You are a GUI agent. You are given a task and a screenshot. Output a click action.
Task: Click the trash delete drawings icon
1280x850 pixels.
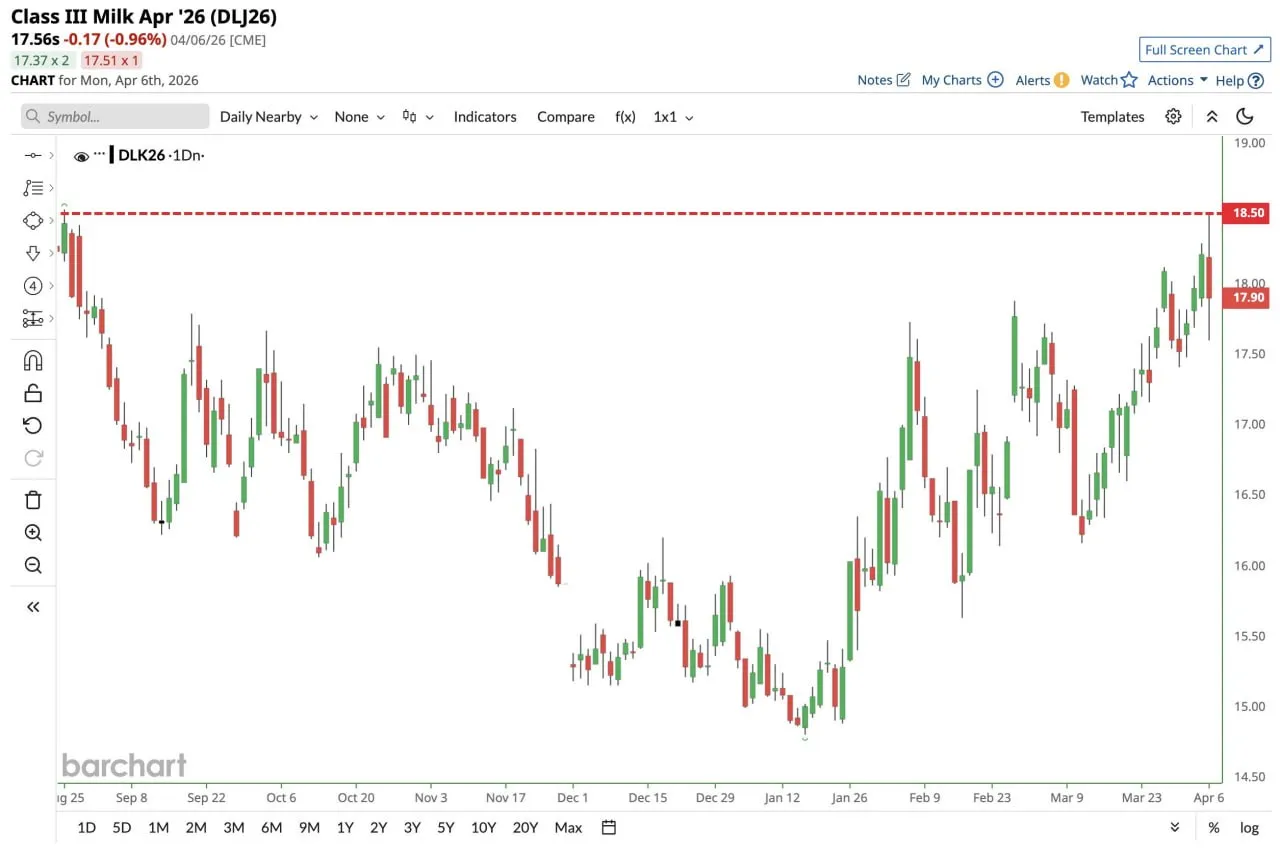[x=33, y=500]
